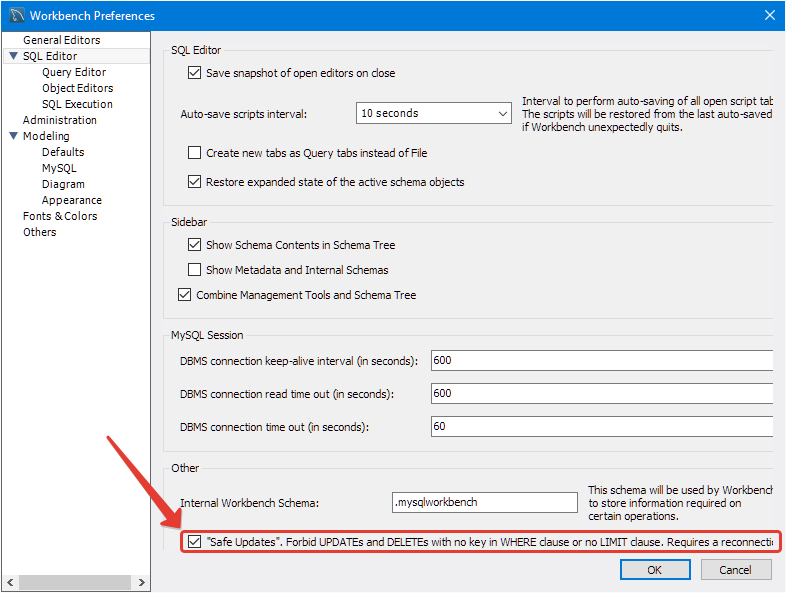Close the Workbench Preferences dialog
Viewport: 786px width, 593px height.
769,15
